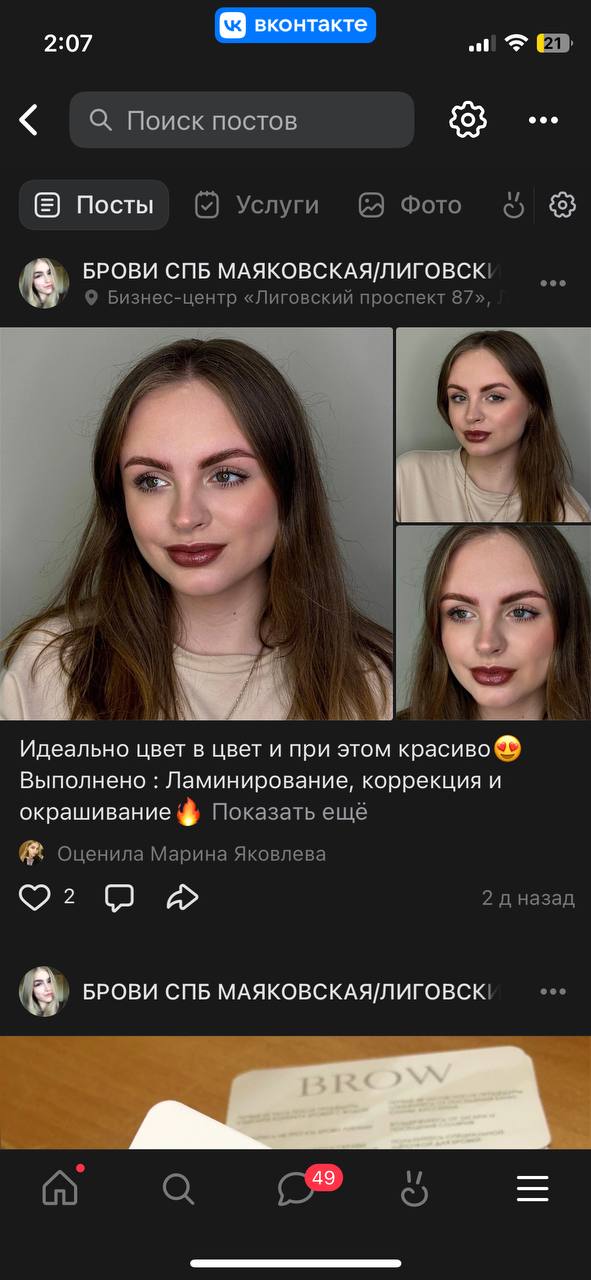Open the hamburger menu in bottom bar
The image size is (591, 1280).
pos(532,1188)
